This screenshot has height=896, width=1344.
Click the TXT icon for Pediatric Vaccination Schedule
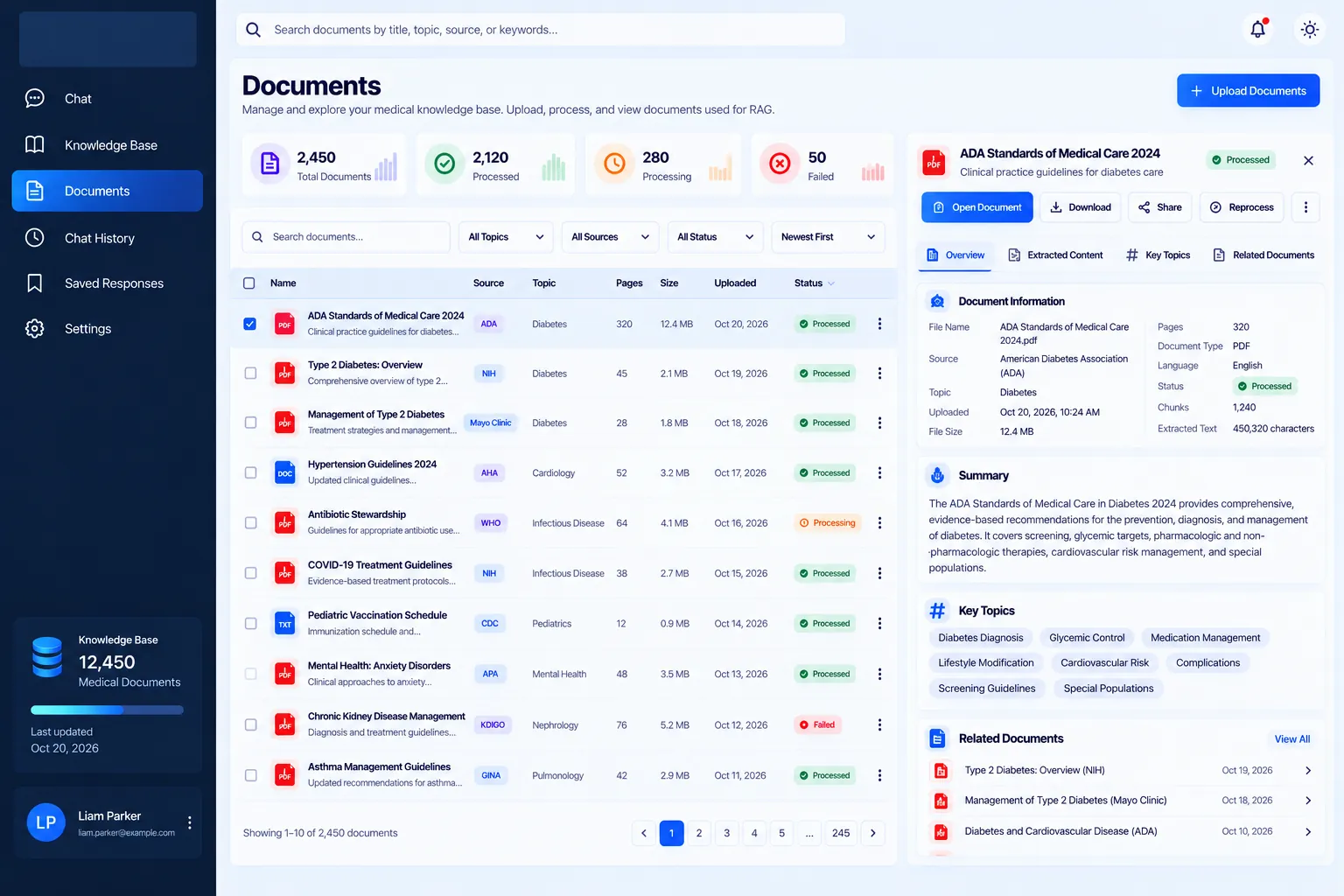[285, 624]
